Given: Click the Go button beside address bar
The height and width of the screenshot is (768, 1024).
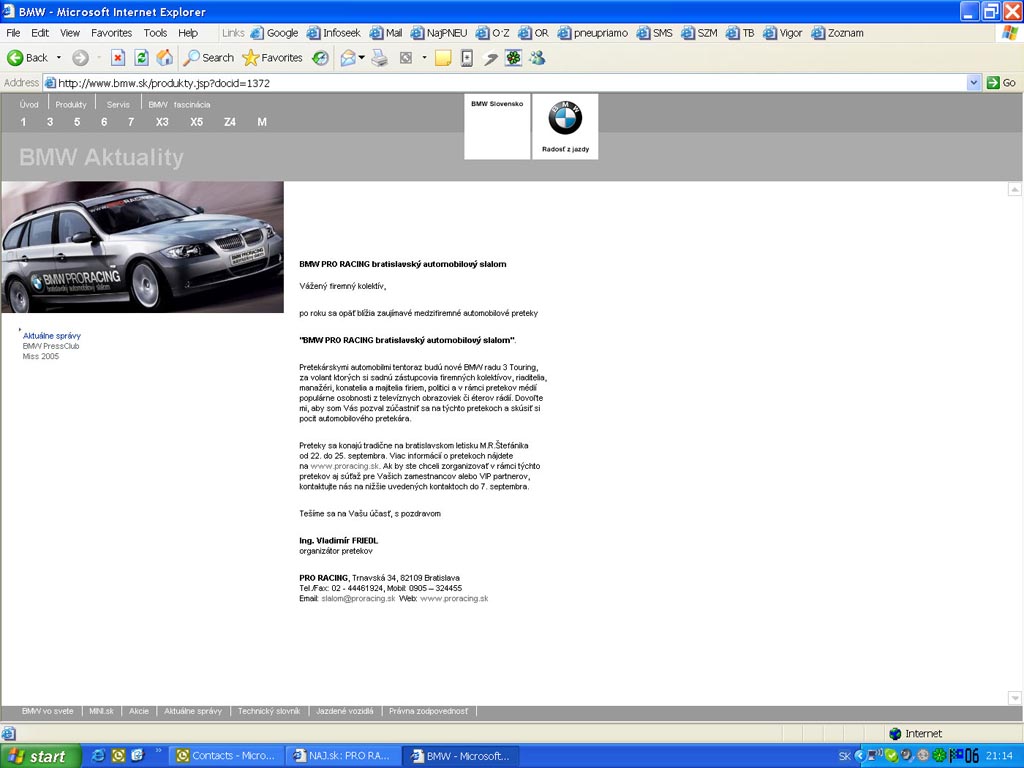Looking at the screenshot, I should click(1001, 83).
